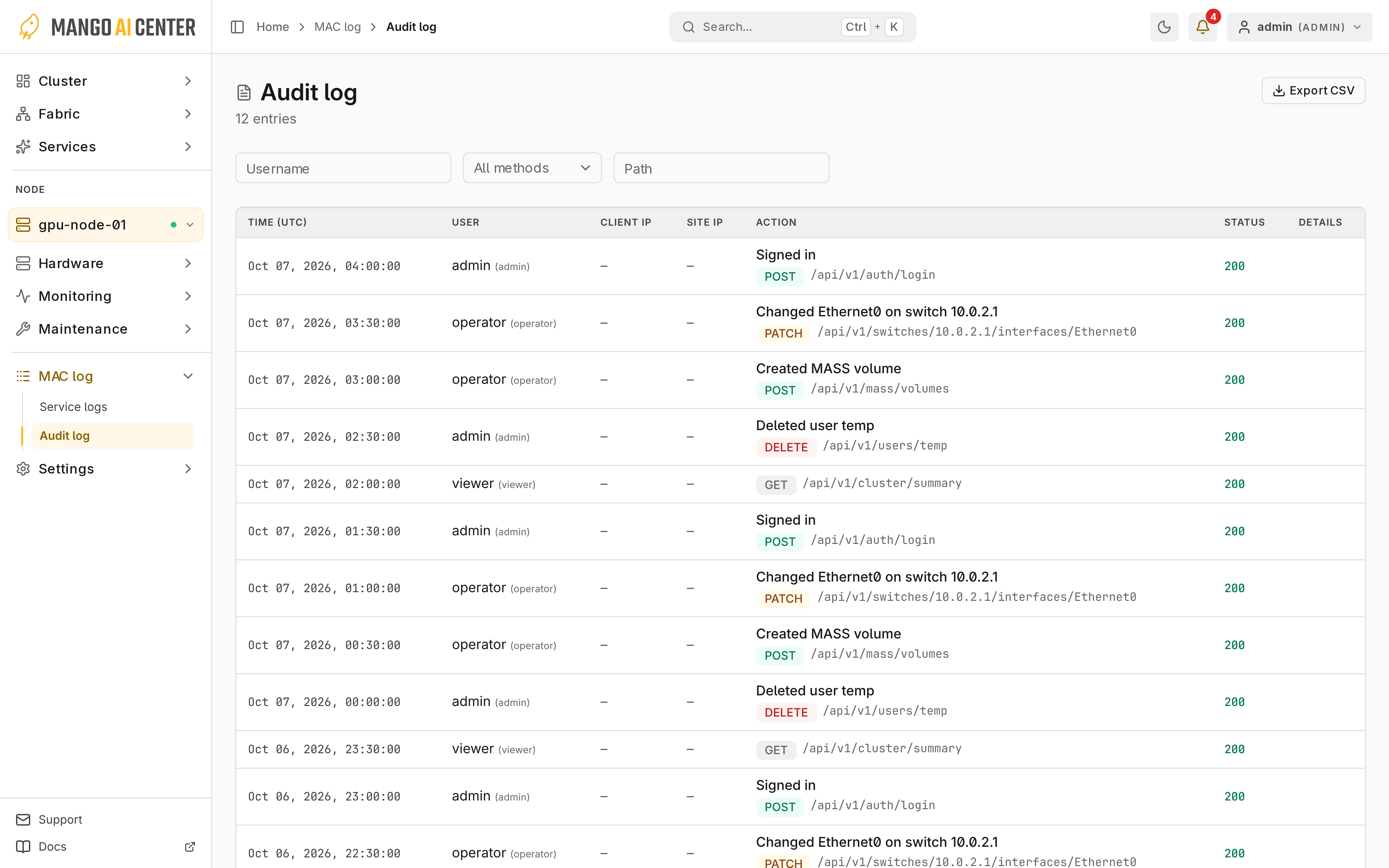Collapse the MAC log section chevron
This screenshot has width=1389, height=868.
click(188, 376)
